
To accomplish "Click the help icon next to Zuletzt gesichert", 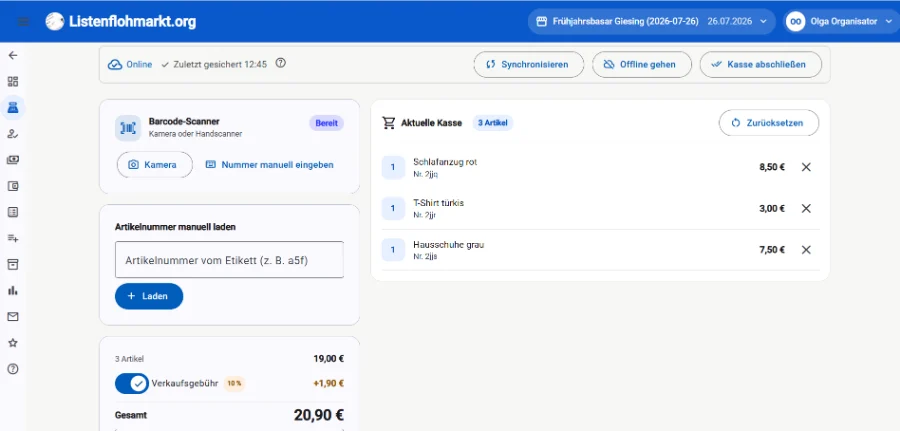I will [280, 63].
